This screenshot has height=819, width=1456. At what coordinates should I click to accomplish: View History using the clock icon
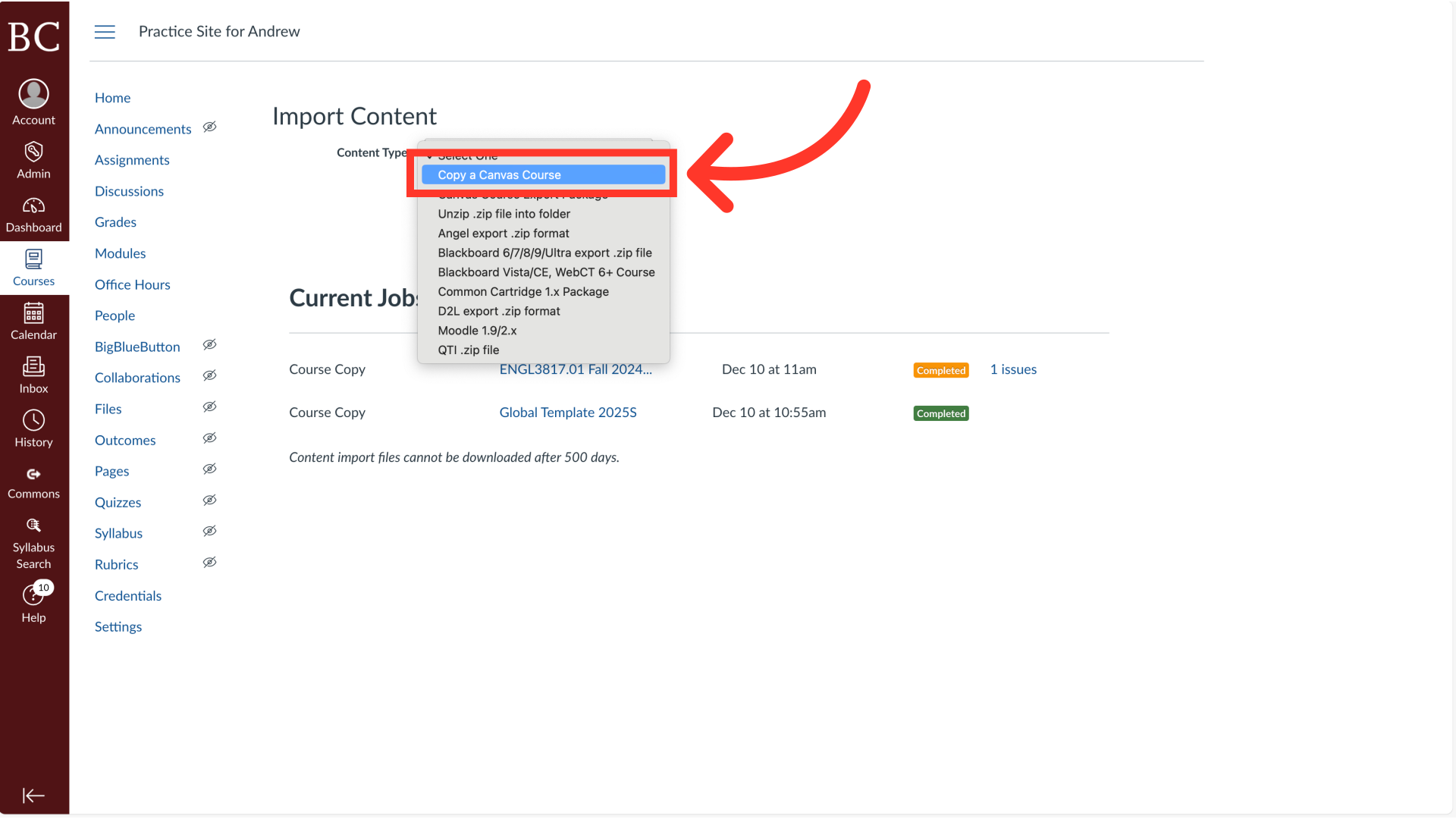click(33, 426)
